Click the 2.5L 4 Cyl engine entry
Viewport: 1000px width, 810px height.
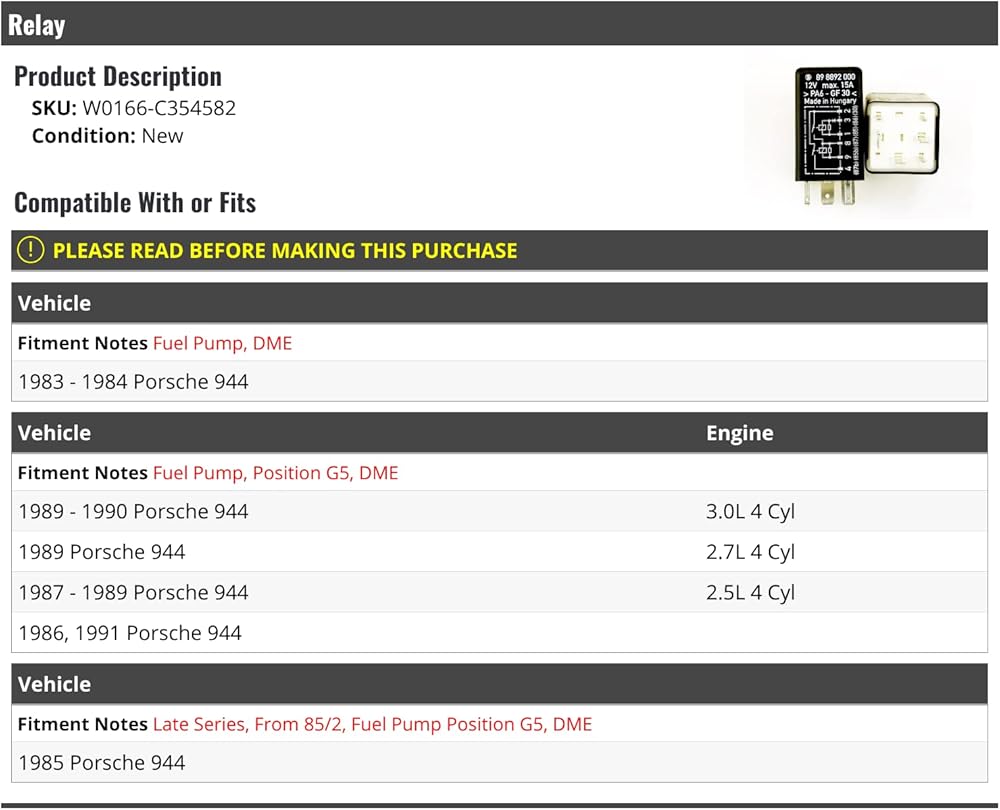tap(750, 593)
